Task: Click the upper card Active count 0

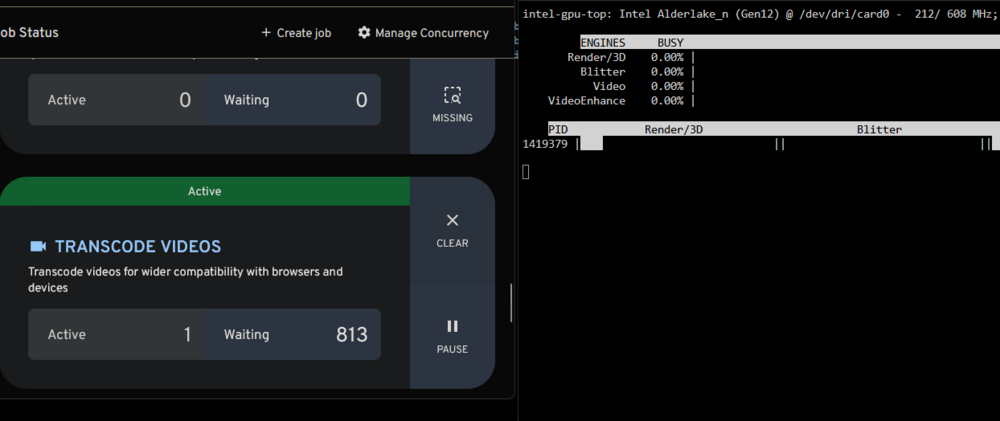Action: pyautogui.click(x=184, y=100)
